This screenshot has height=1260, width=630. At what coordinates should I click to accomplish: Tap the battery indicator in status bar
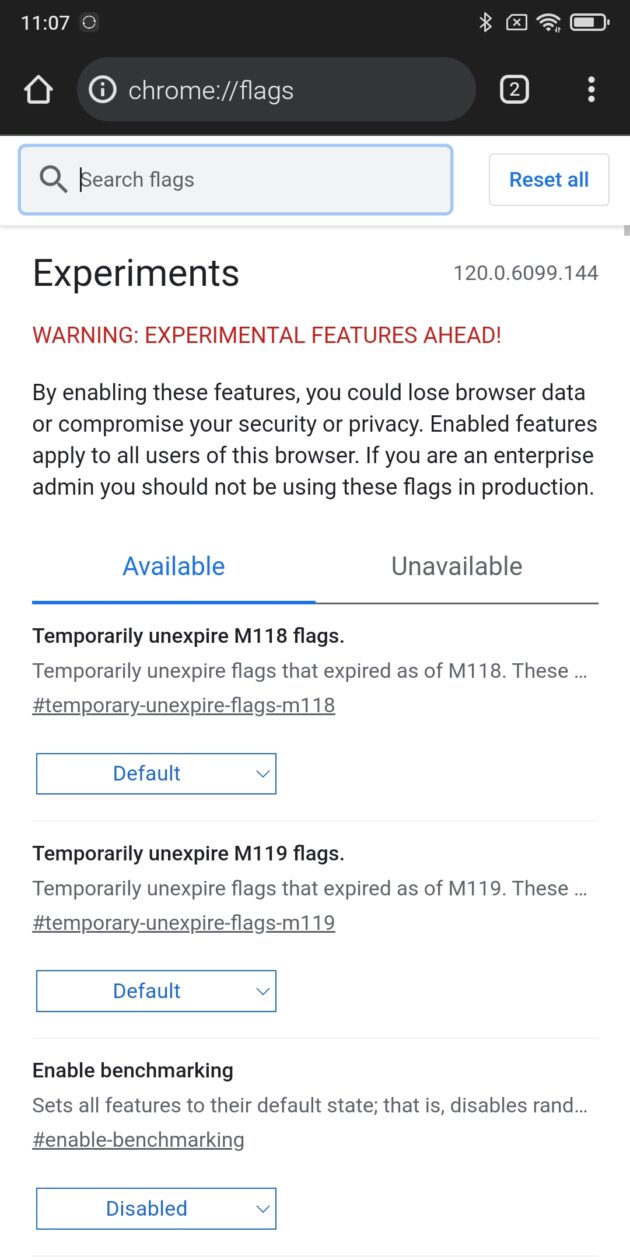(x=589, y=22)
